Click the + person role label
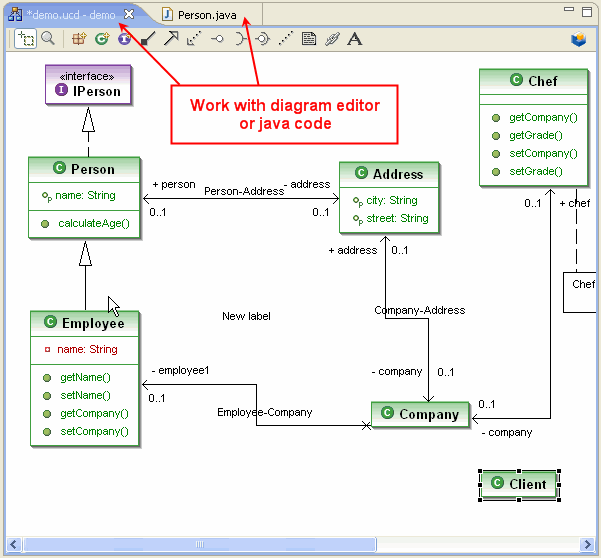 174,185
